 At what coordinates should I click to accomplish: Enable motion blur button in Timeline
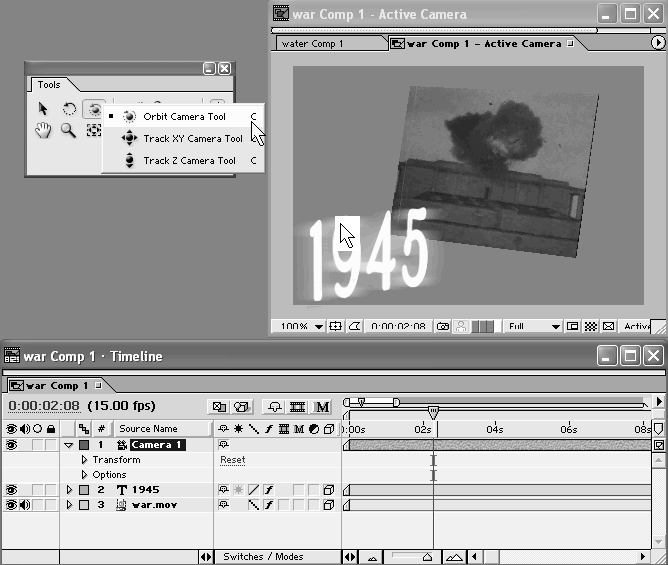[x=322, y=407]
